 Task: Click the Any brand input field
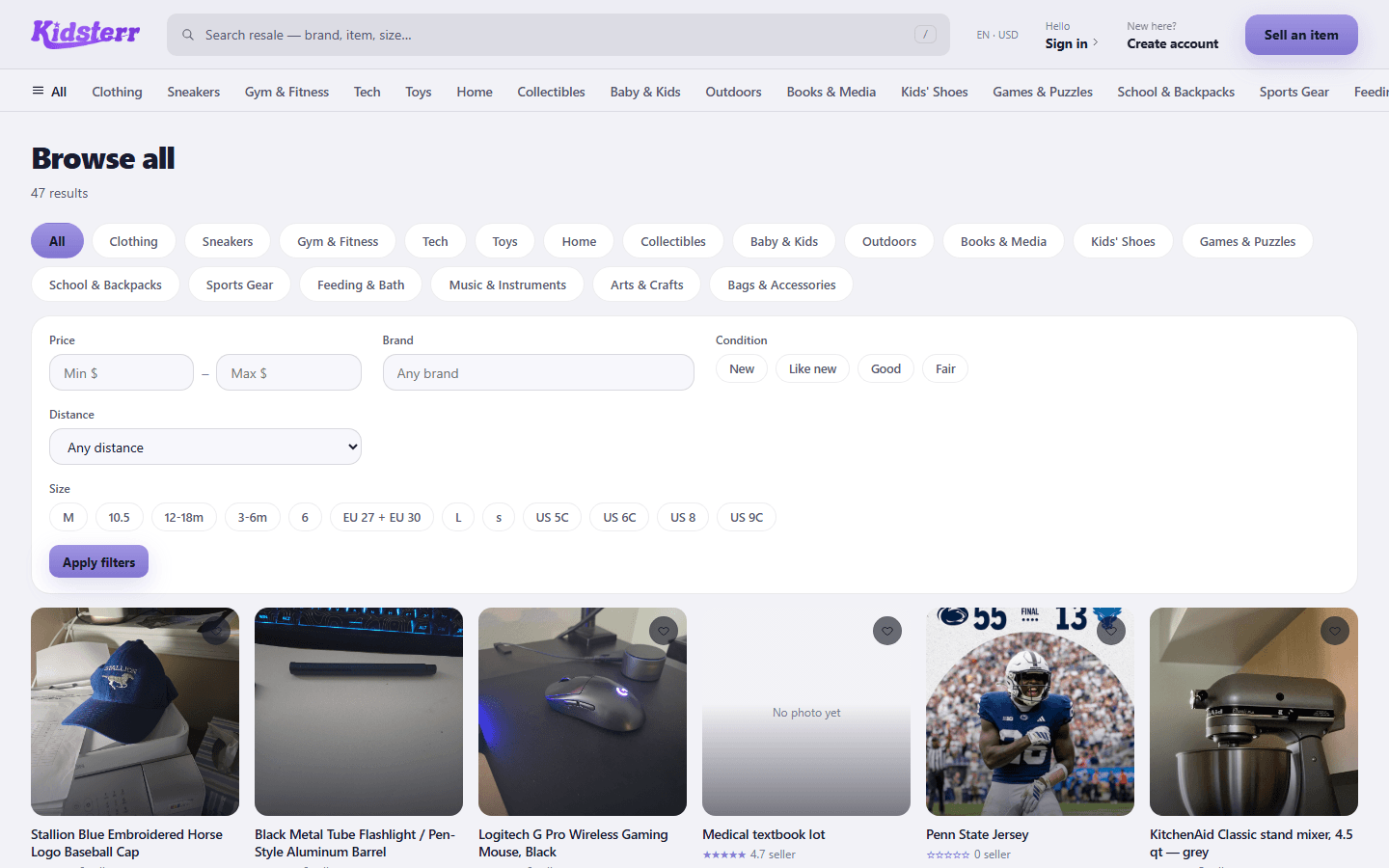point(538,372)
